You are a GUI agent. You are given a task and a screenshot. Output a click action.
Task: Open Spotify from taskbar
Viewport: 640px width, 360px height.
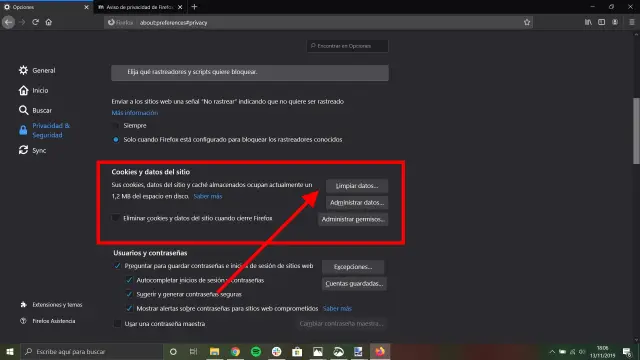click(x=256, y=351)
